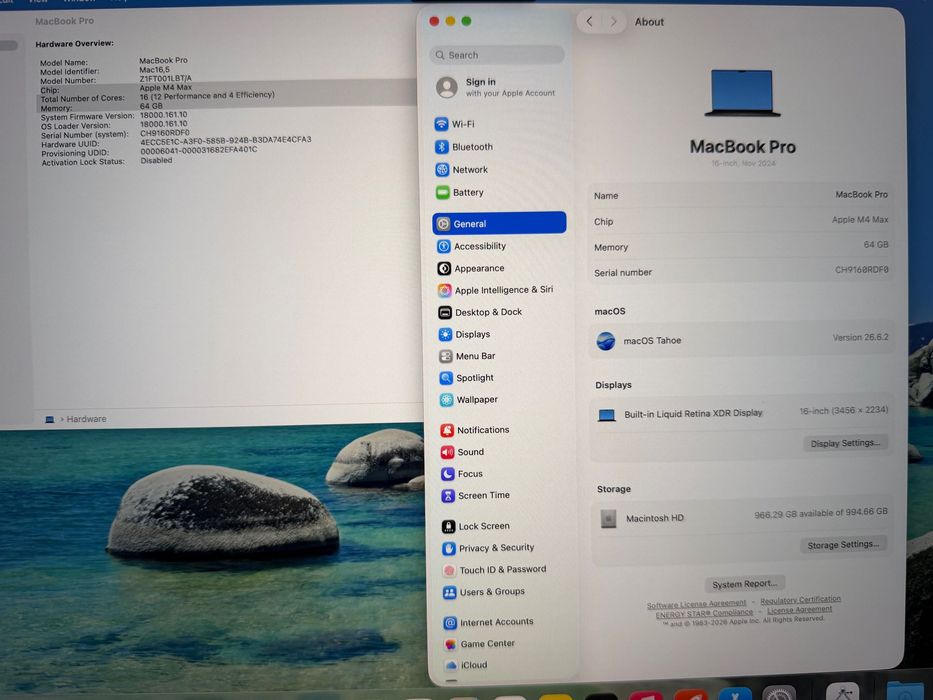Click the MacBook Pro laptop image

click(743, 92)
